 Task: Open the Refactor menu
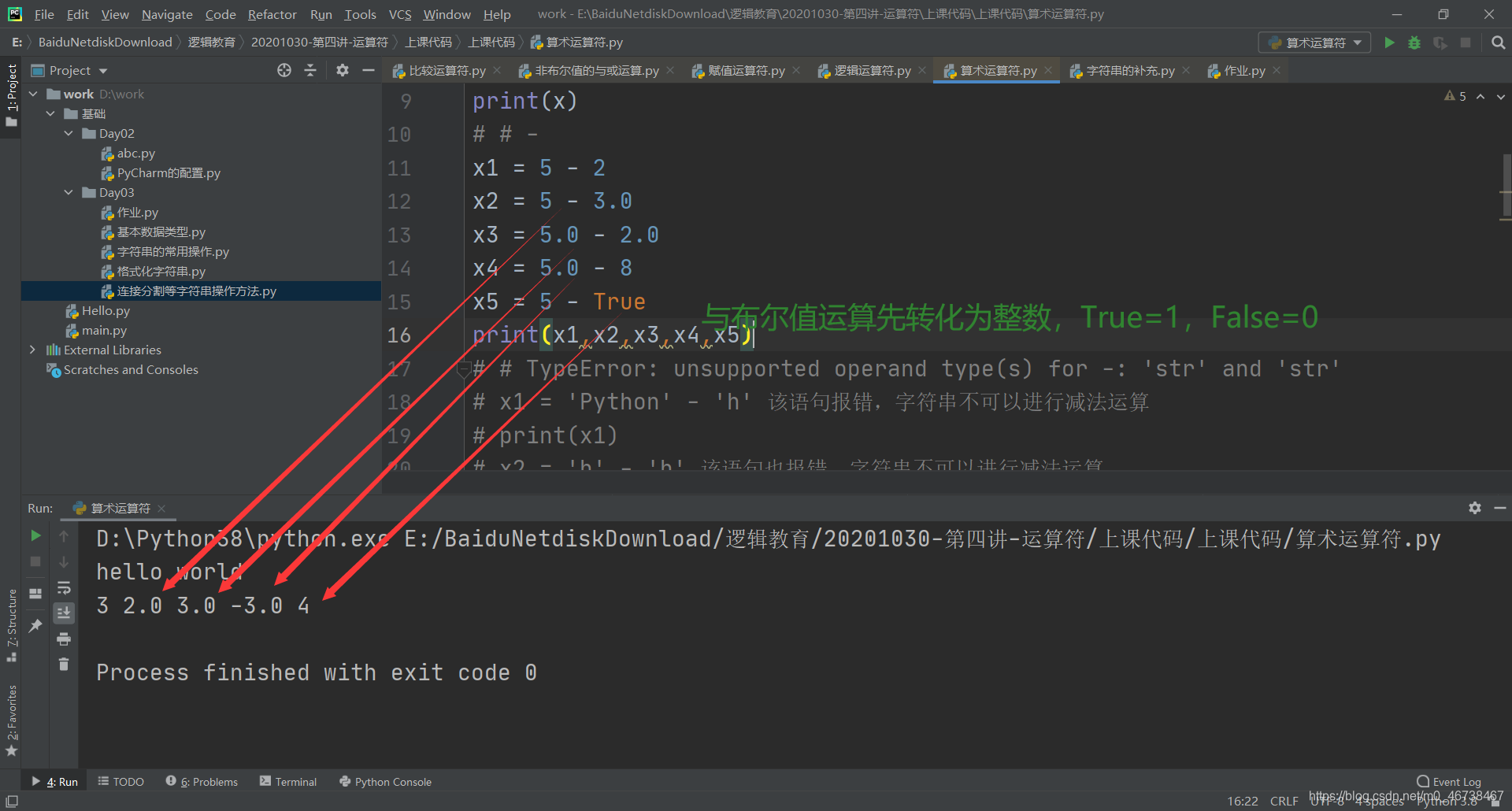(272, 14)
